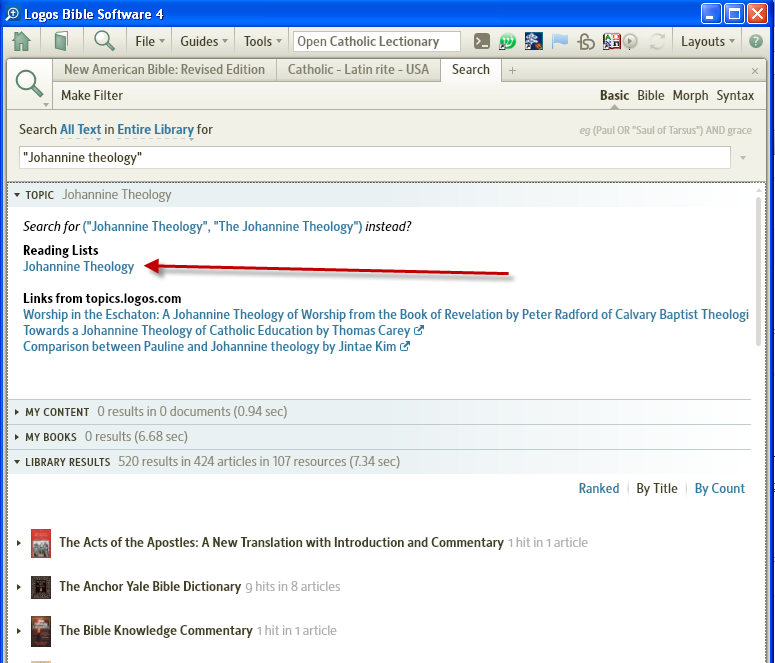Viewport: 775px width, 663px height.
Task: Open Acts of the Apostles commentary title
Action: coord(281,542)
